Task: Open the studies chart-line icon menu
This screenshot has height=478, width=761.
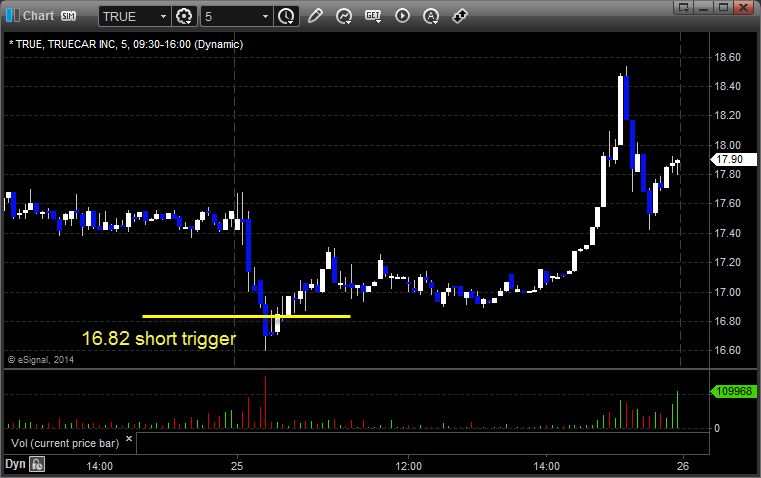Action: (x=344, y=16)
